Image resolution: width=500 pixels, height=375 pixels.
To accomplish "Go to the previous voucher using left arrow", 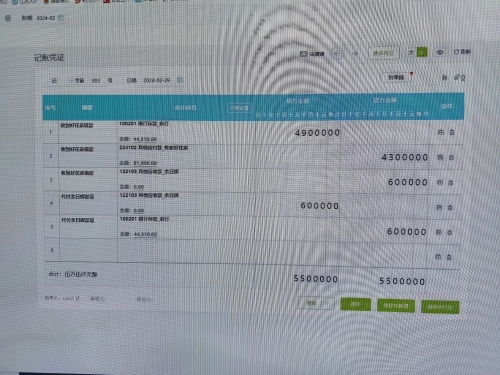I will coord(337,53).
